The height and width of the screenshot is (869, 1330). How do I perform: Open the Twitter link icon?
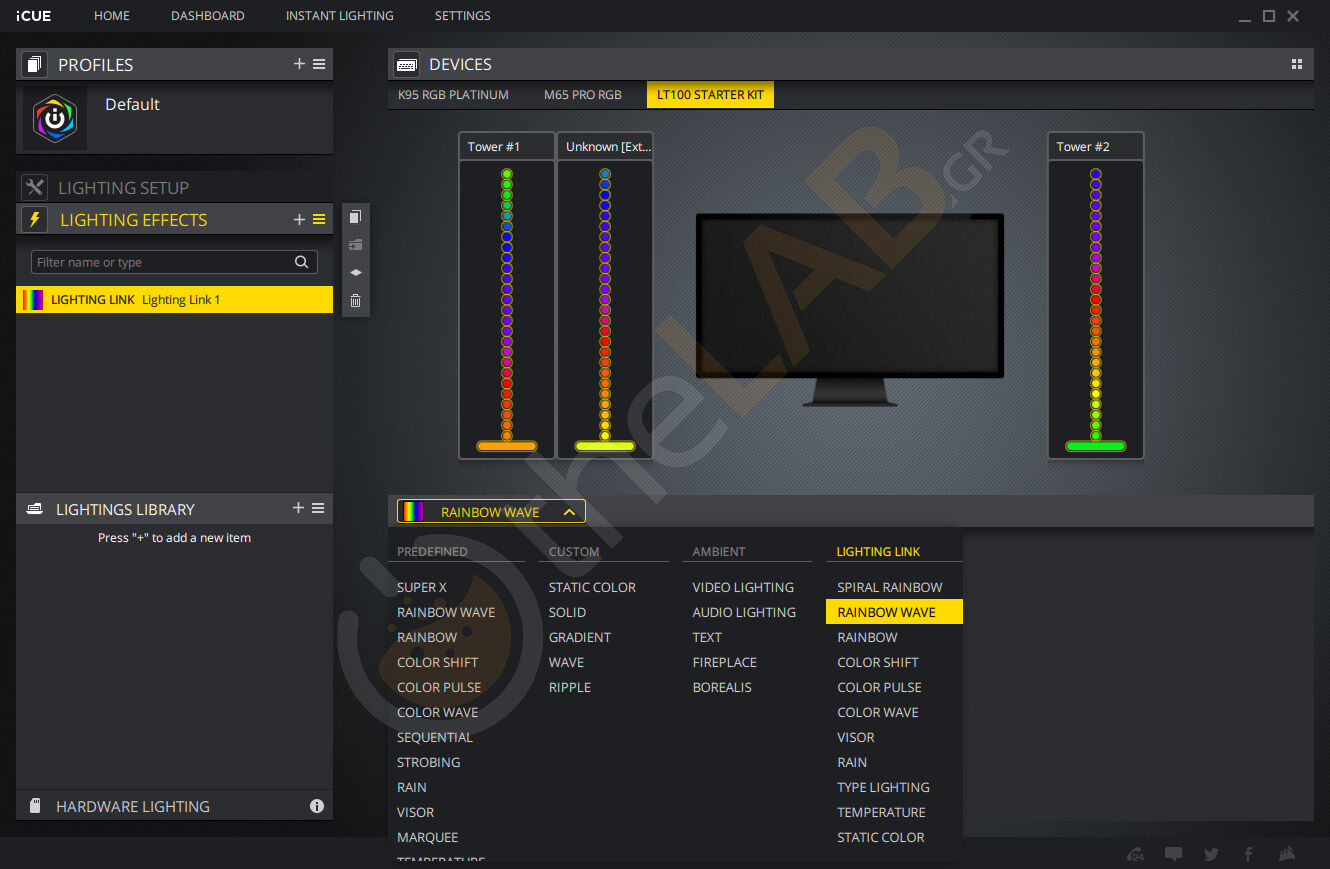(1211, 854)
